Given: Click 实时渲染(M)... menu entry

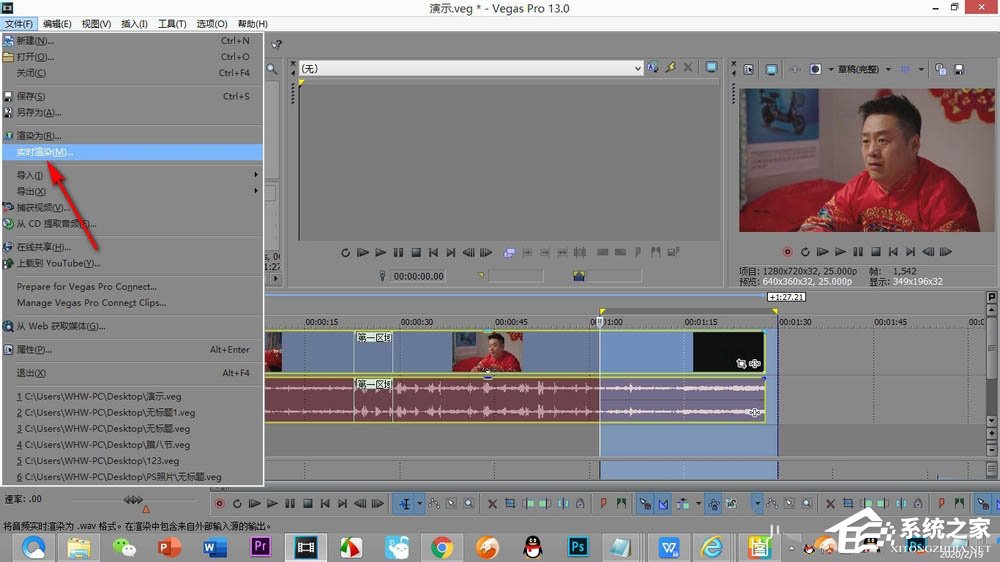Looking at the screenshot, I should tap(133, 152).
